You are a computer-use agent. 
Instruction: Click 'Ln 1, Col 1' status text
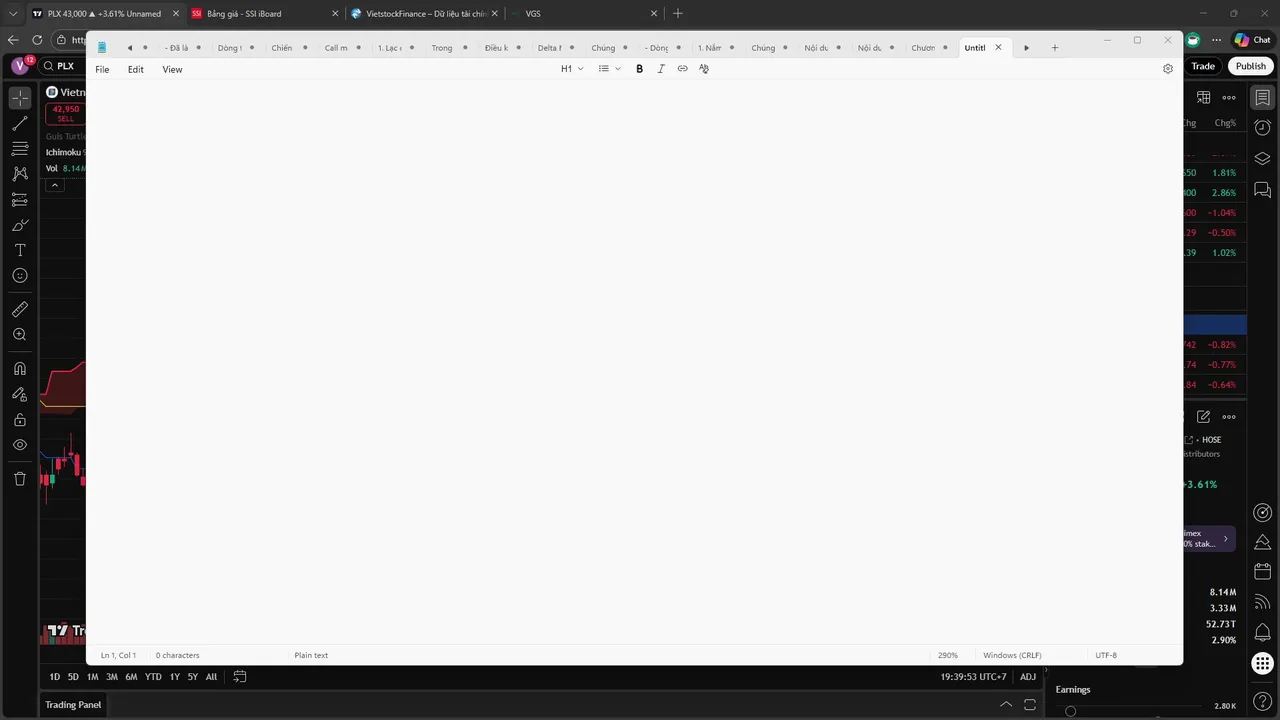click(x=118, y=655)
